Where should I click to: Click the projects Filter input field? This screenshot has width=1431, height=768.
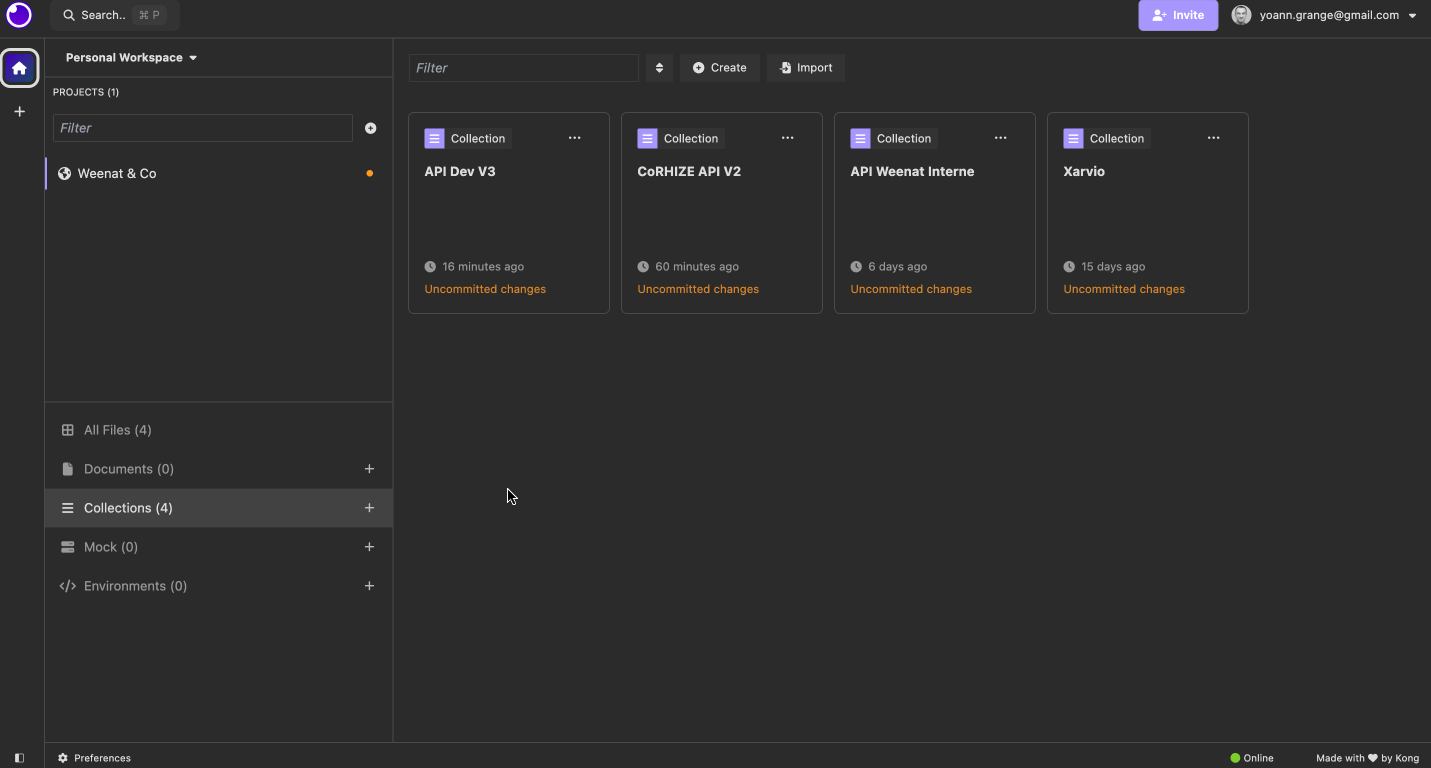coord(203,128)
